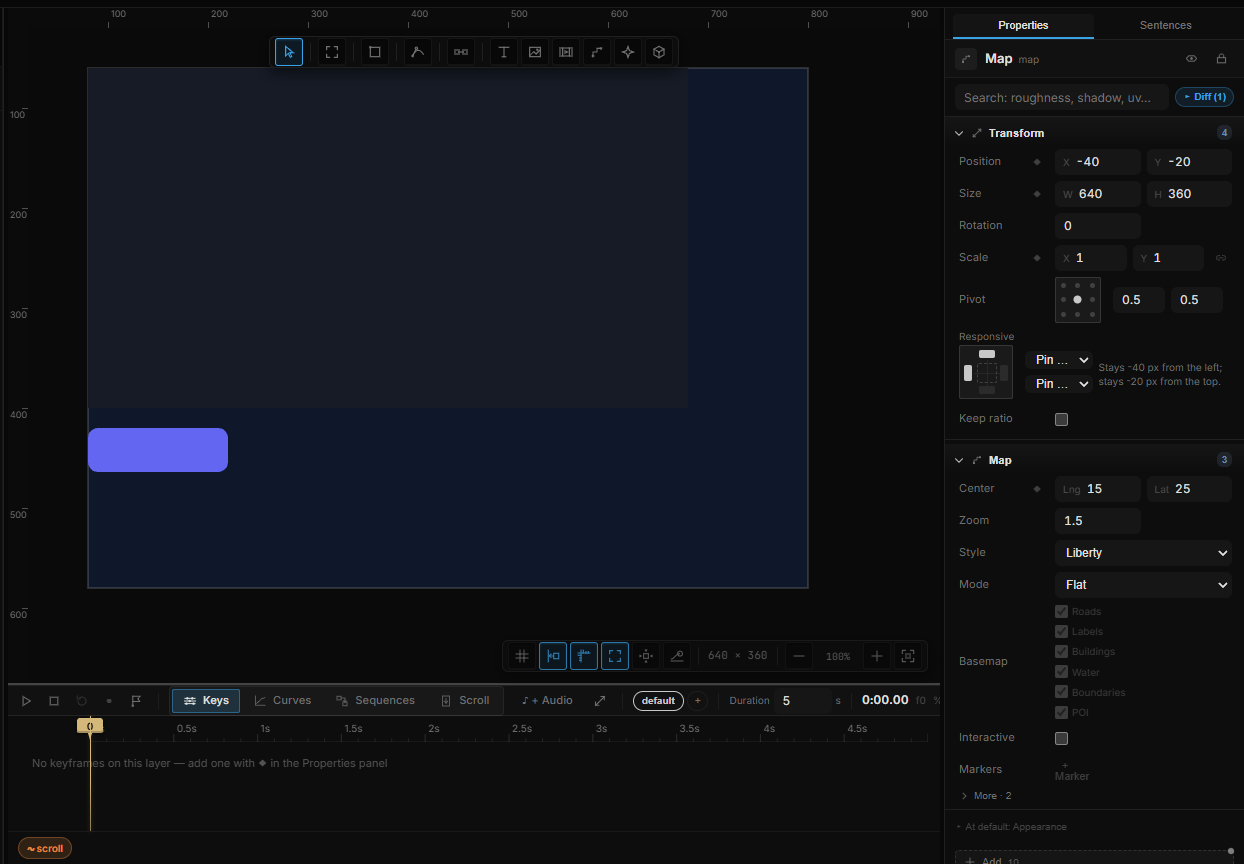Expand the timeline panel with diagonal arrows
Viewport: 1244px width, 864px height.
600,701
